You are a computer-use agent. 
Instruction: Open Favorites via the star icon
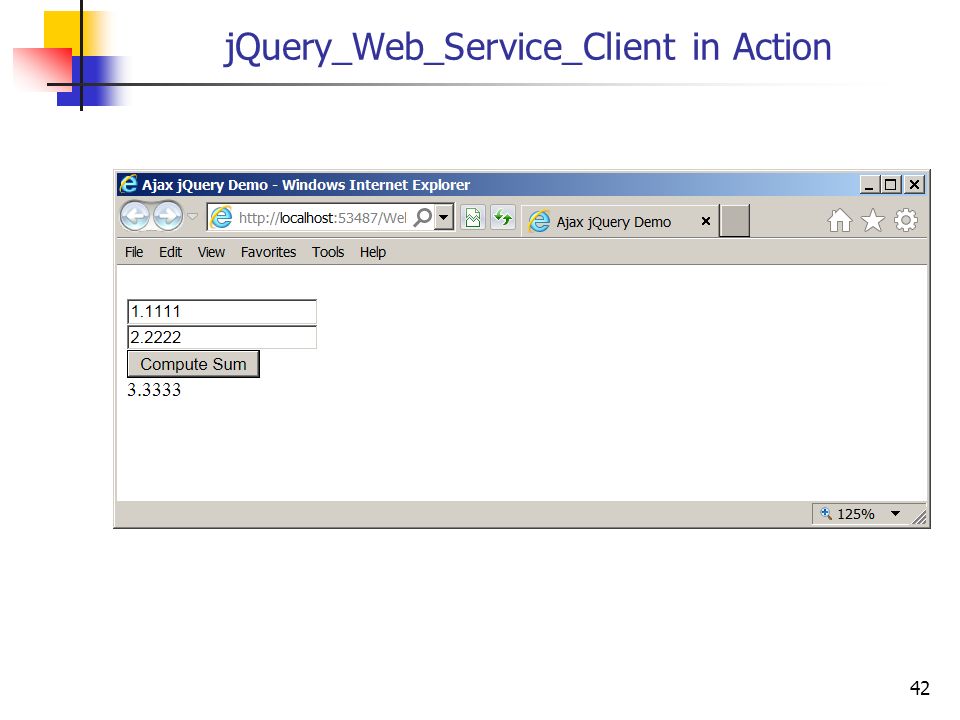click(x=872, y=220)
